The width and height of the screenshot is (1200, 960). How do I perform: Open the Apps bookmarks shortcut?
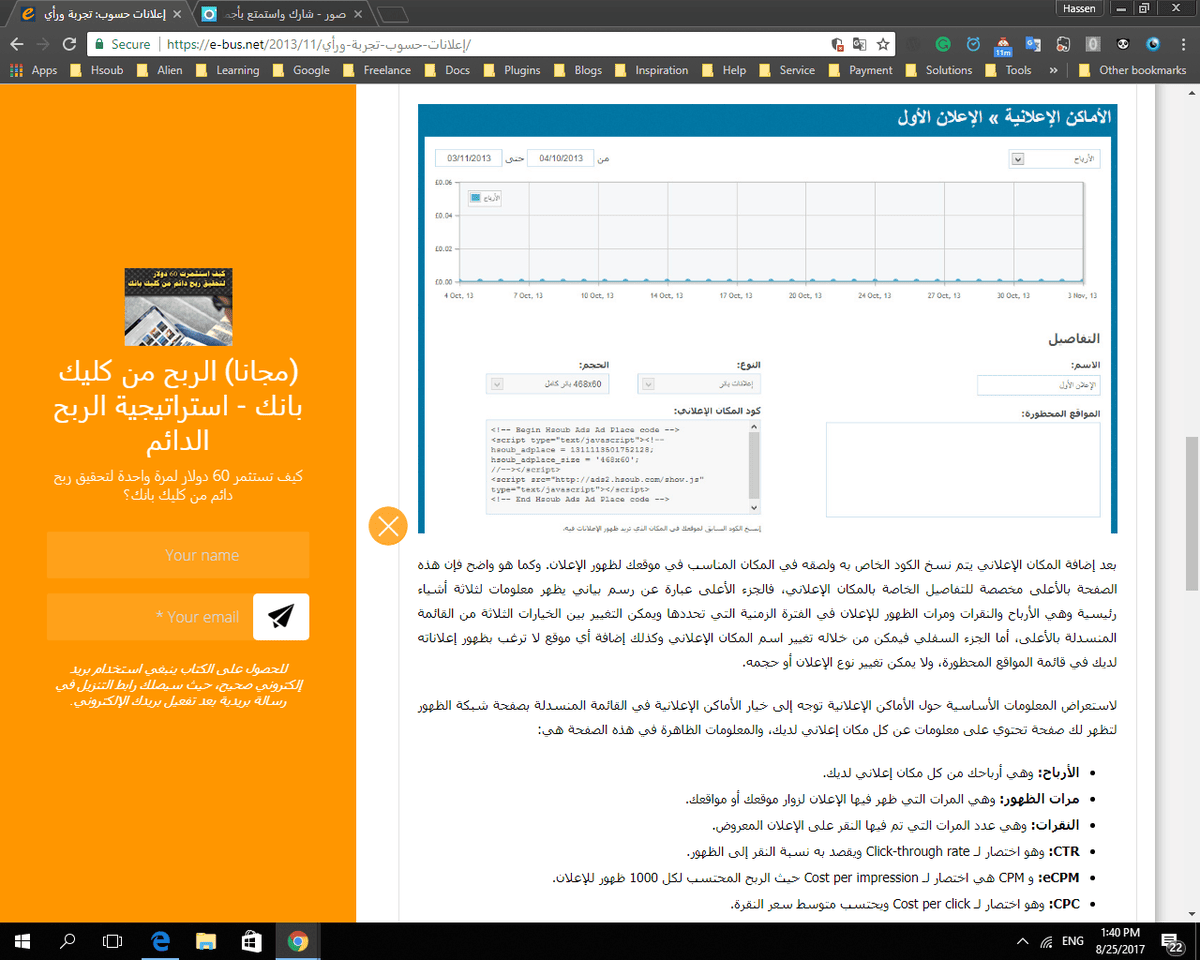coord(33,70)
